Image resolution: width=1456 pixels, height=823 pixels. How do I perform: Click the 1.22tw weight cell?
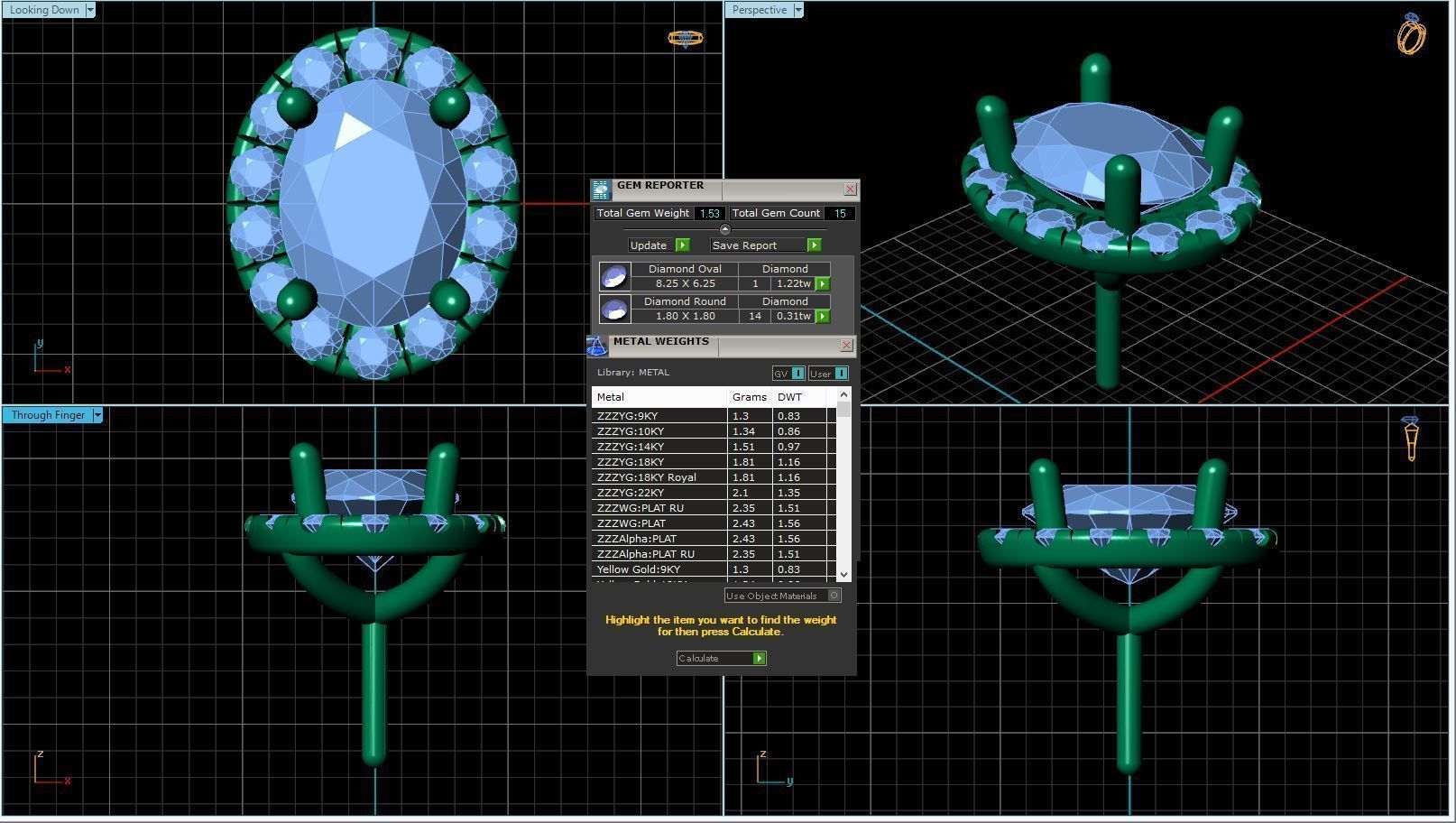(x=793, y=283)
